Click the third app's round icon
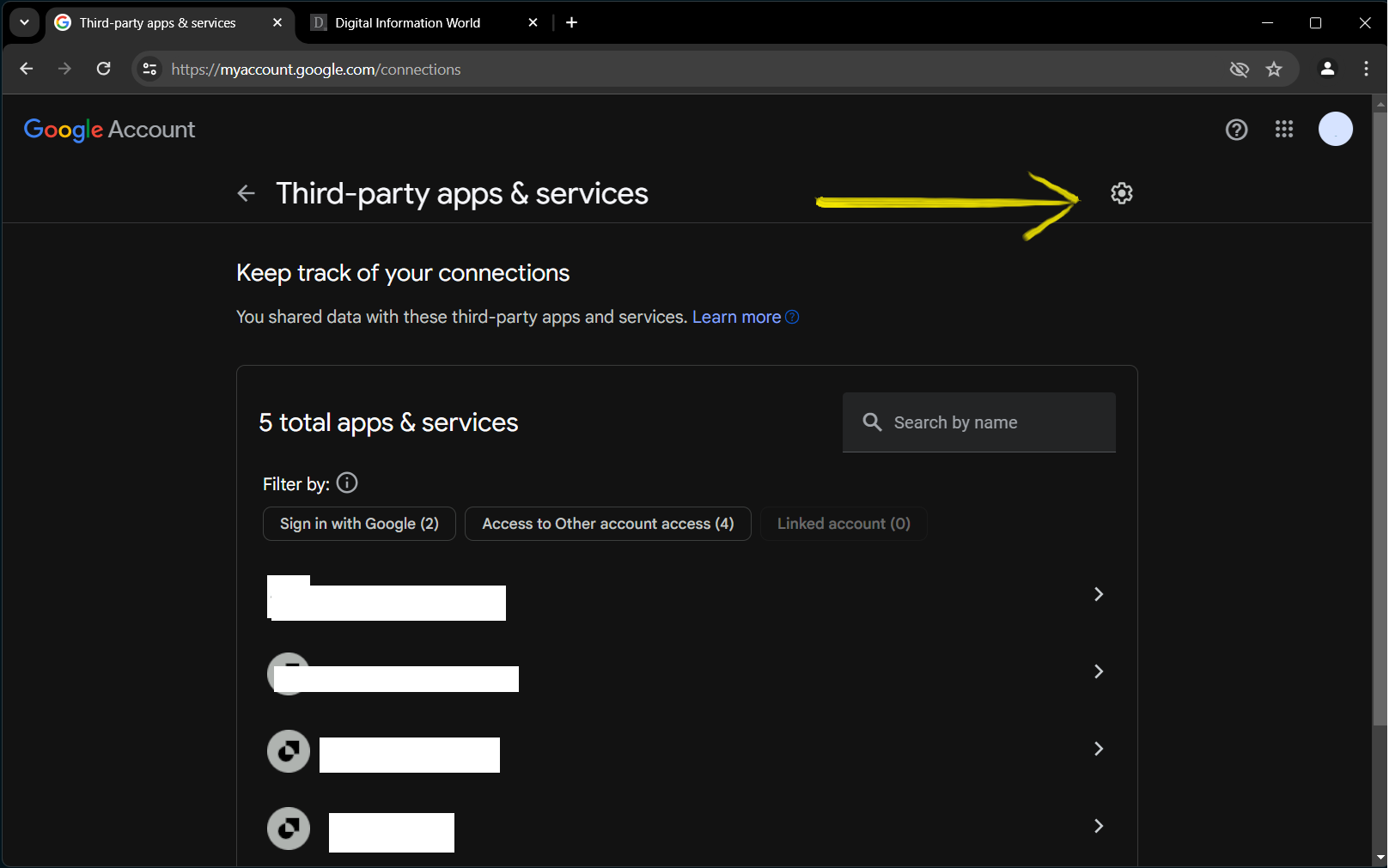The height and width of the screenshot is (868, 1389). tap(289, 751)
